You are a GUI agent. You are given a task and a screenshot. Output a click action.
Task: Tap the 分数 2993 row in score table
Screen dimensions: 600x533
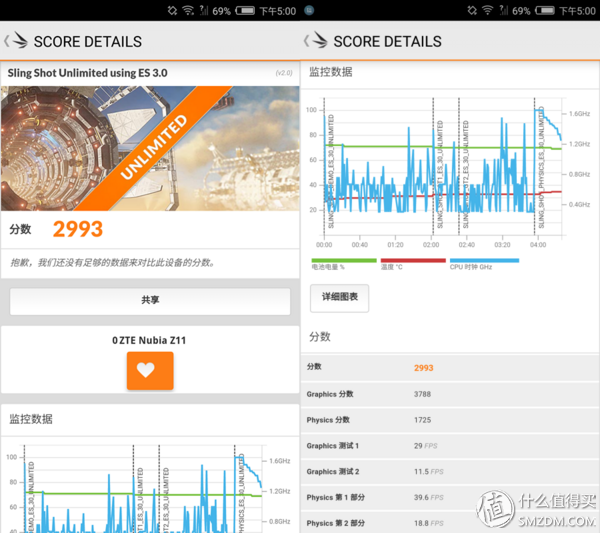point(450,367)
